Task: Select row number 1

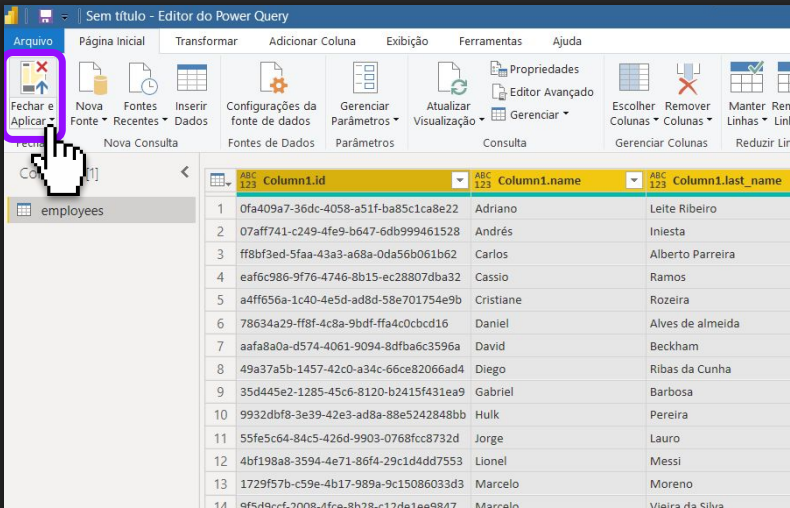Action: [x=220, y=208]
